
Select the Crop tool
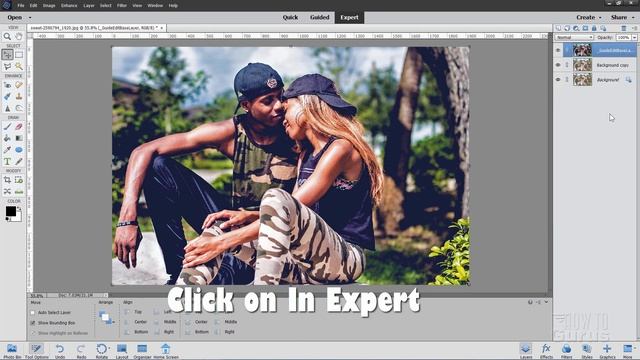[7, 180]
